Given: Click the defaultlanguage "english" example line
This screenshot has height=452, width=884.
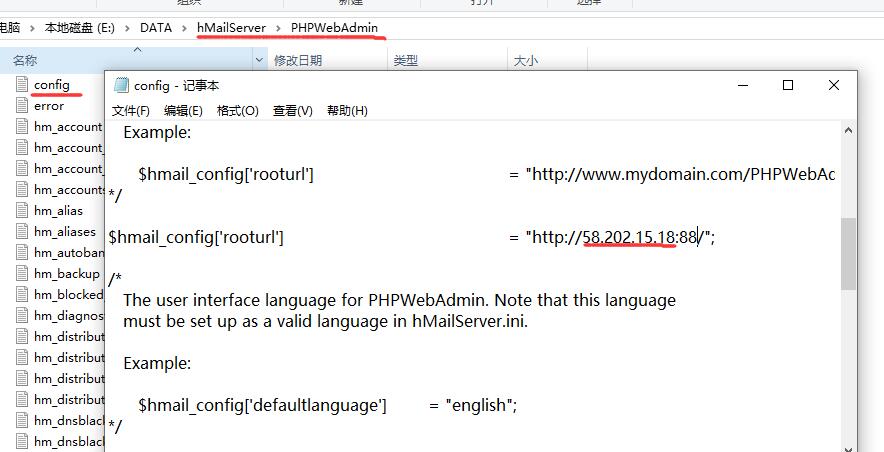Looking at the screenshot, I should (328, 405).
